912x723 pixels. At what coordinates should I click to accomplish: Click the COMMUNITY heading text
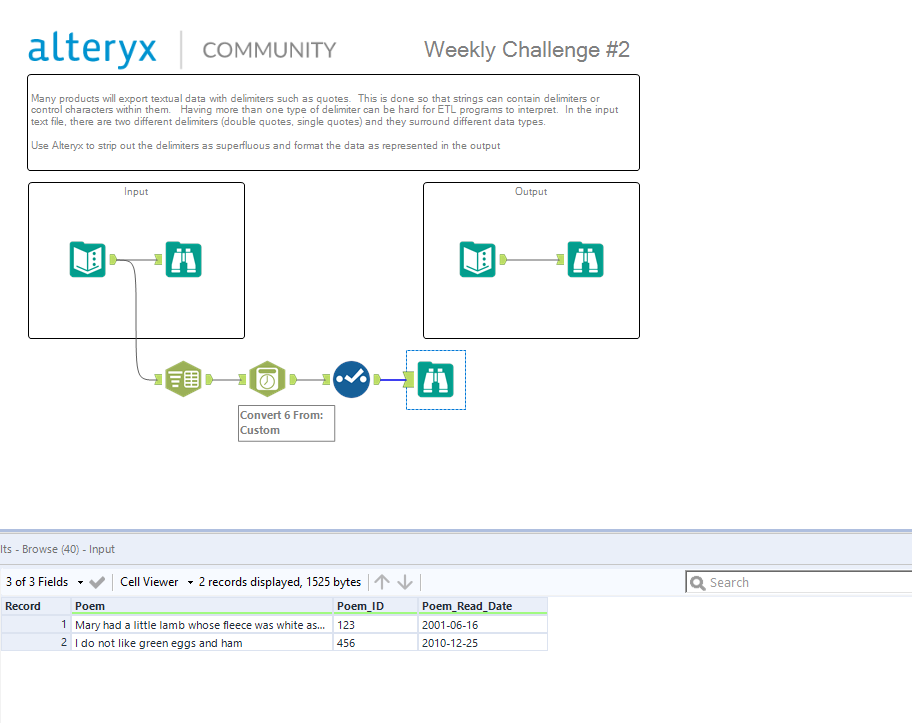[x=269, y=50]
